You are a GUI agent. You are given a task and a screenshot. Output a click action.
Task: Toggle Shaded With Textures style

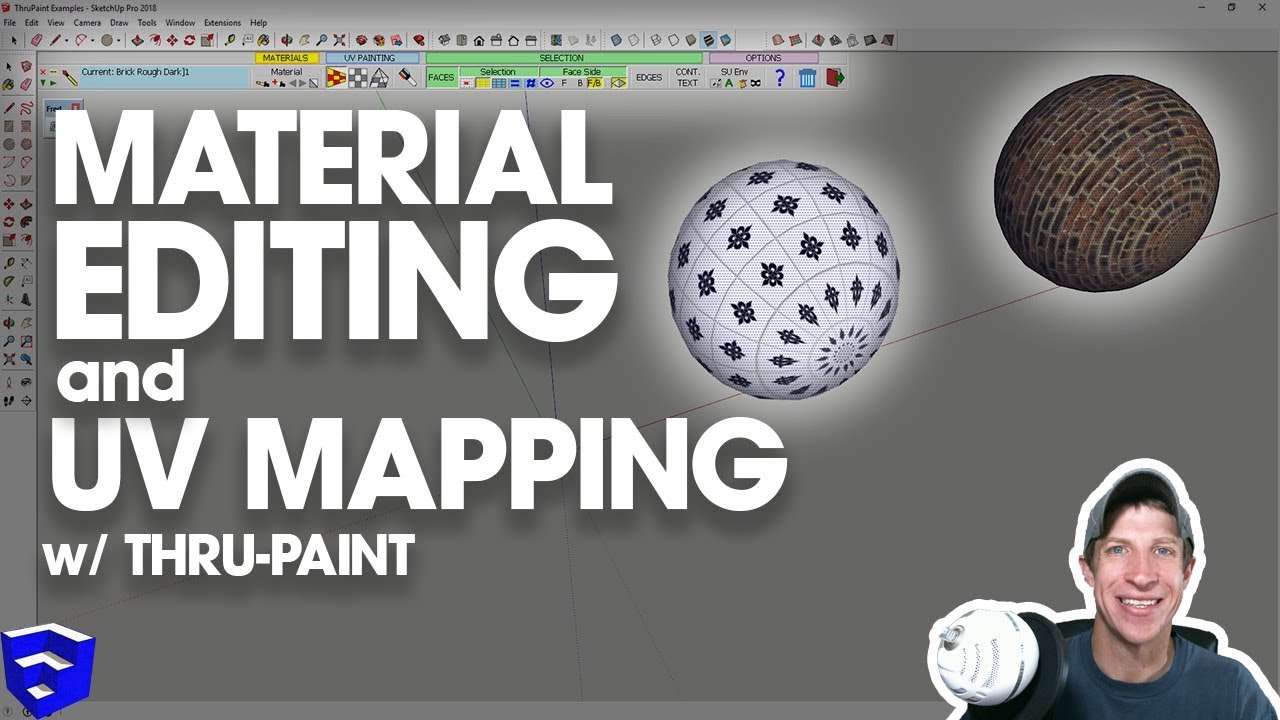(x=708, y=40)
